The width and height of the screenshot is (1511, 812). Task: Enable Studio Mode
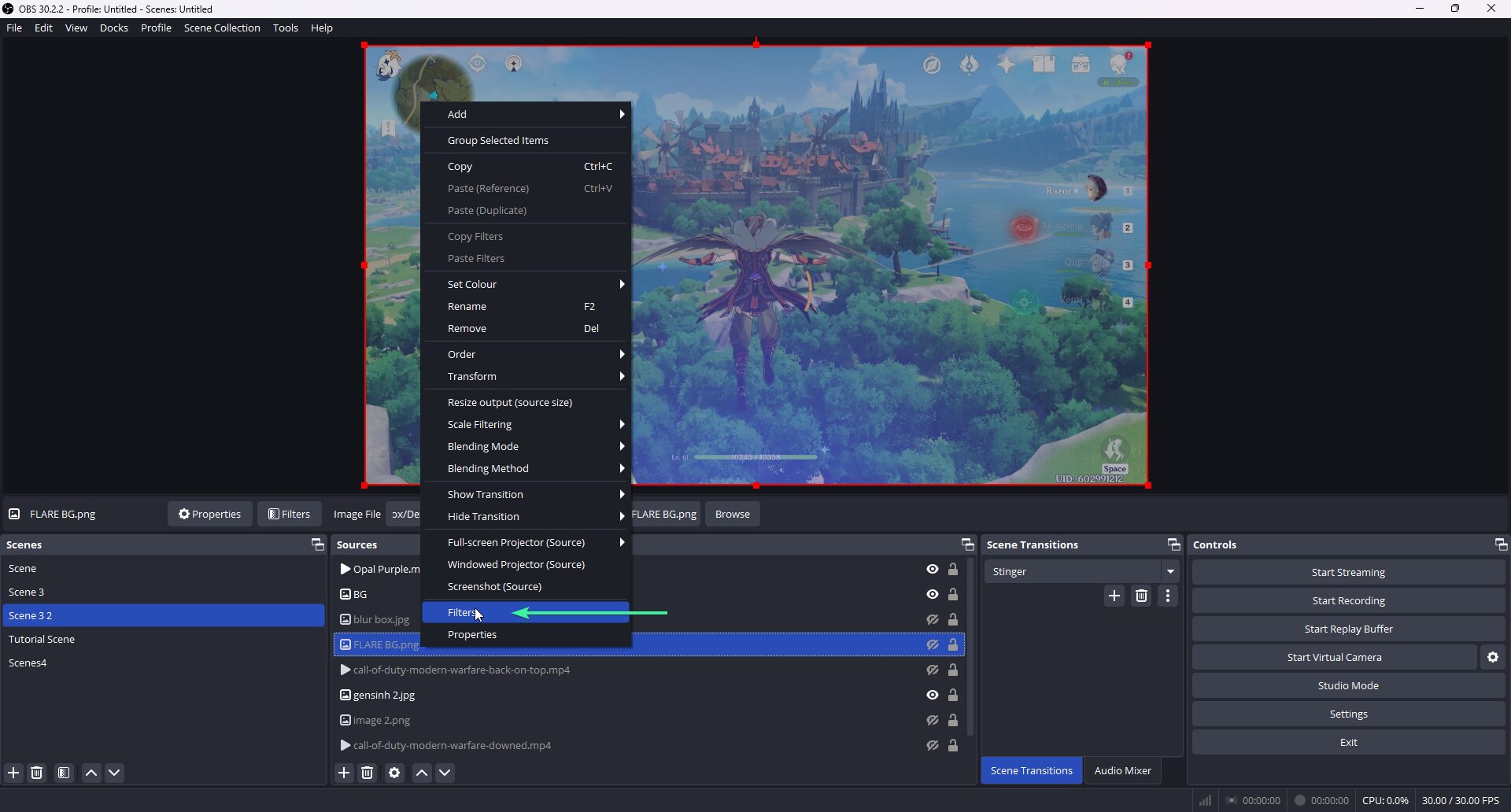coord(1348,685)
